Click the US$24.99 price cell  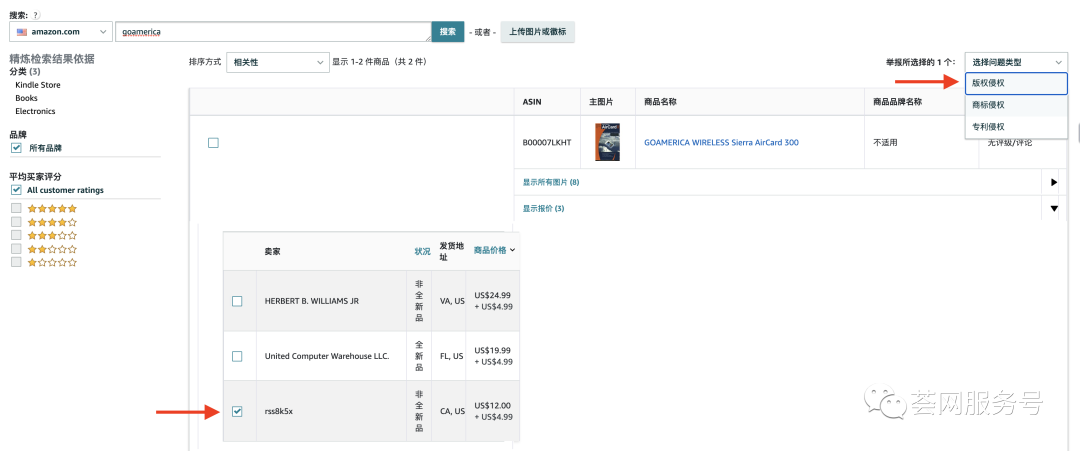pyautogui.click(x=492, y=301)
